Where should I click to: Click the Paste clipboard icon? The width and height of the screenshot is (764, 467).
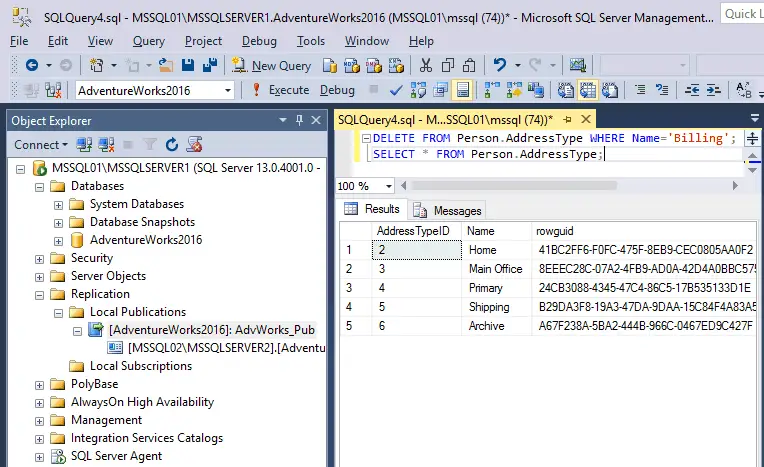(x=469, y=65)
